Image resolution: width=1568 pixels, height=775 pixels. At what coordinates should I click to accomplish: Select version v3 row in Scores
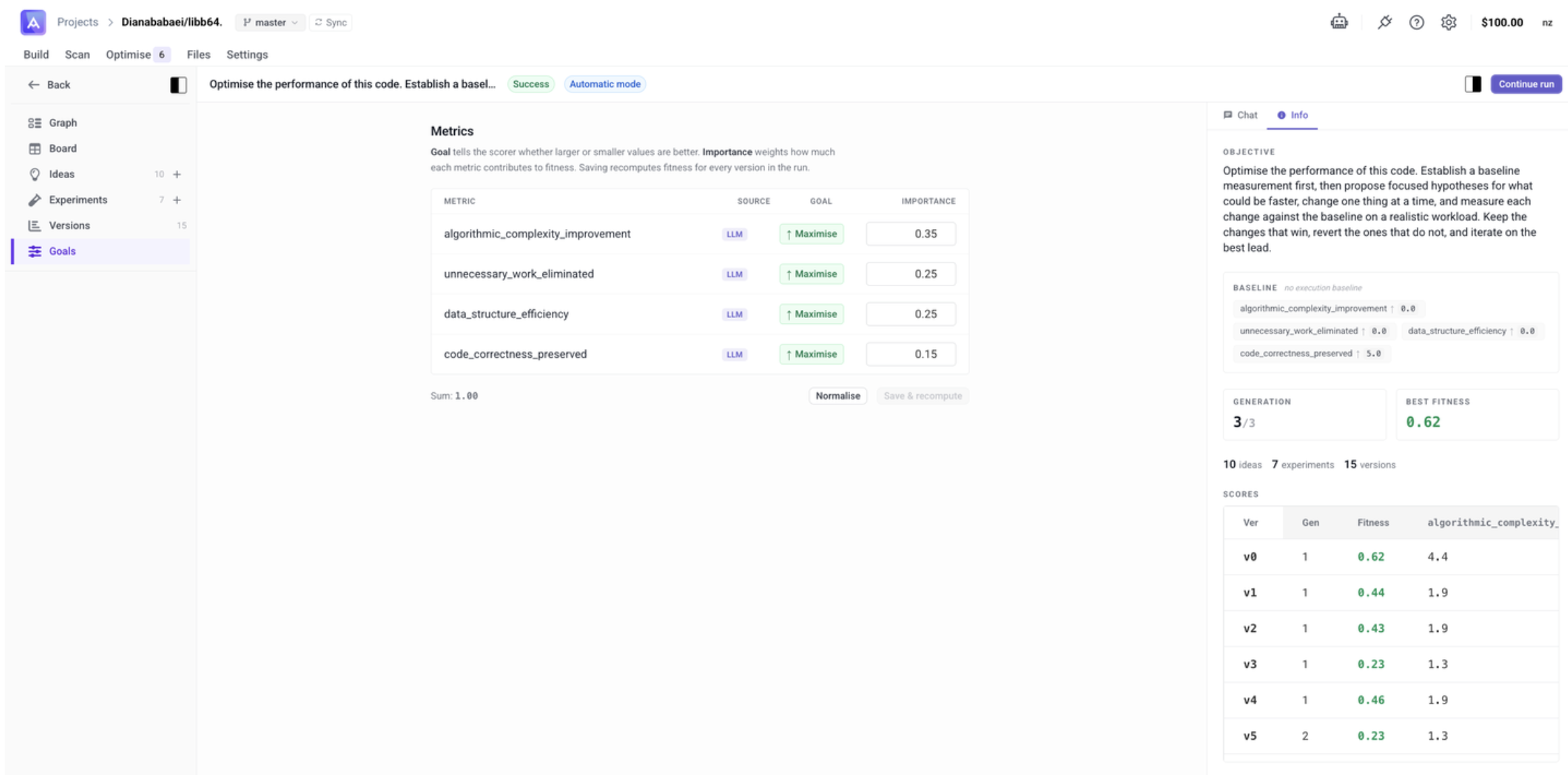click(x=1391, y=664)
